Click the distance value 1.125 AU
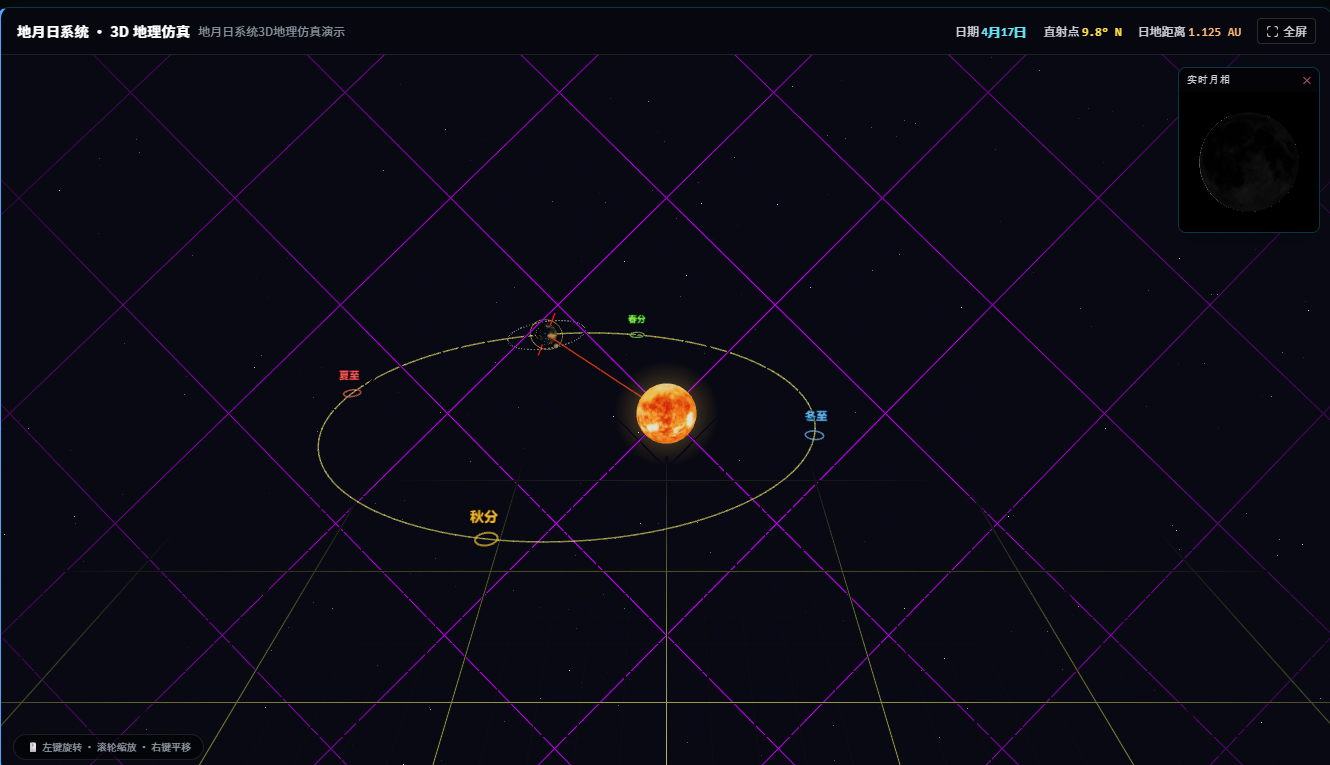 coord(1214,32)
